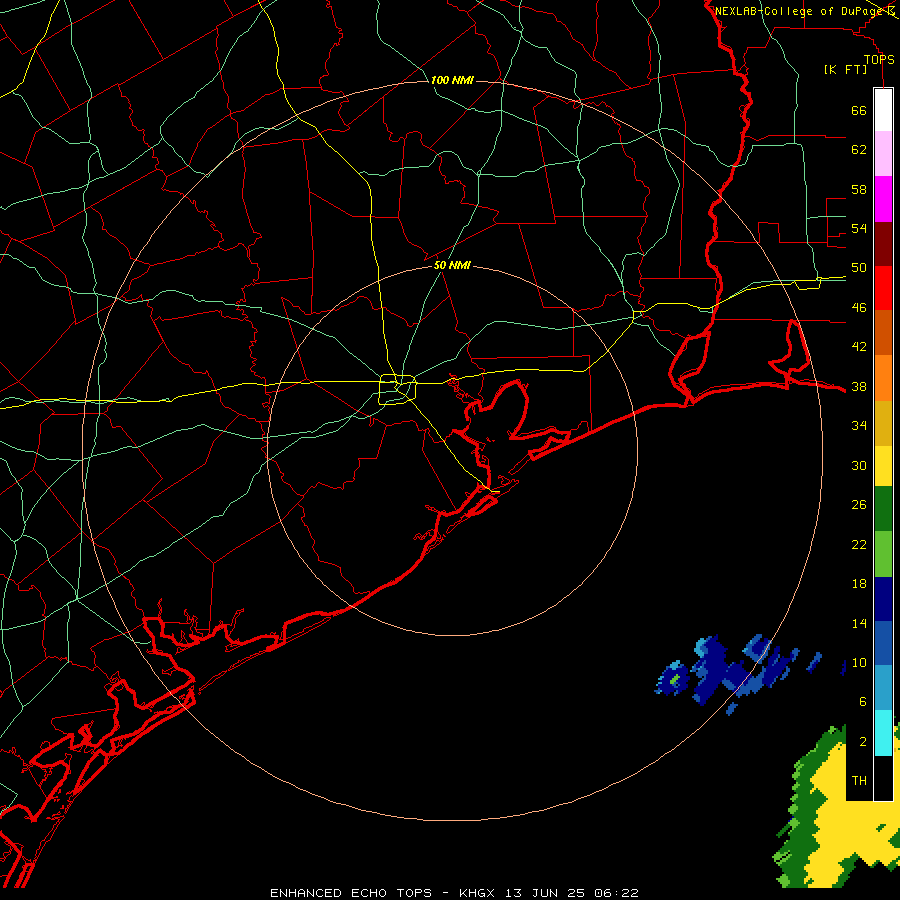This screenshot has width=900, height=900.
Task: Click the '46' legend value
Action: (859, 308)
